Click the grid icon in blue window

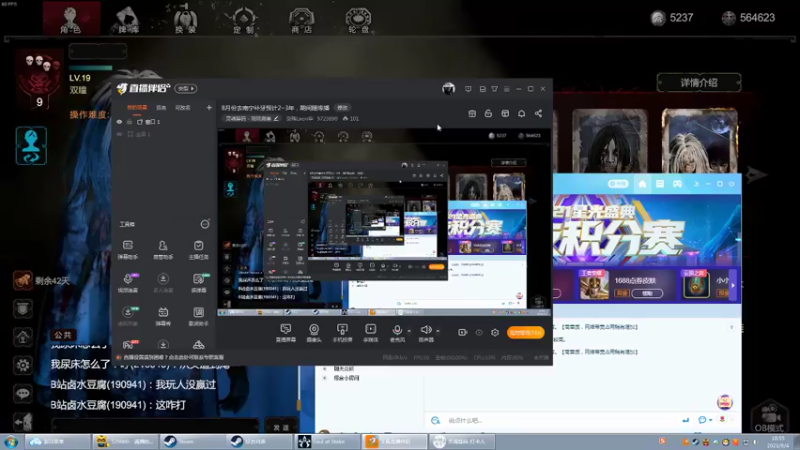click(x=660, y=184)
